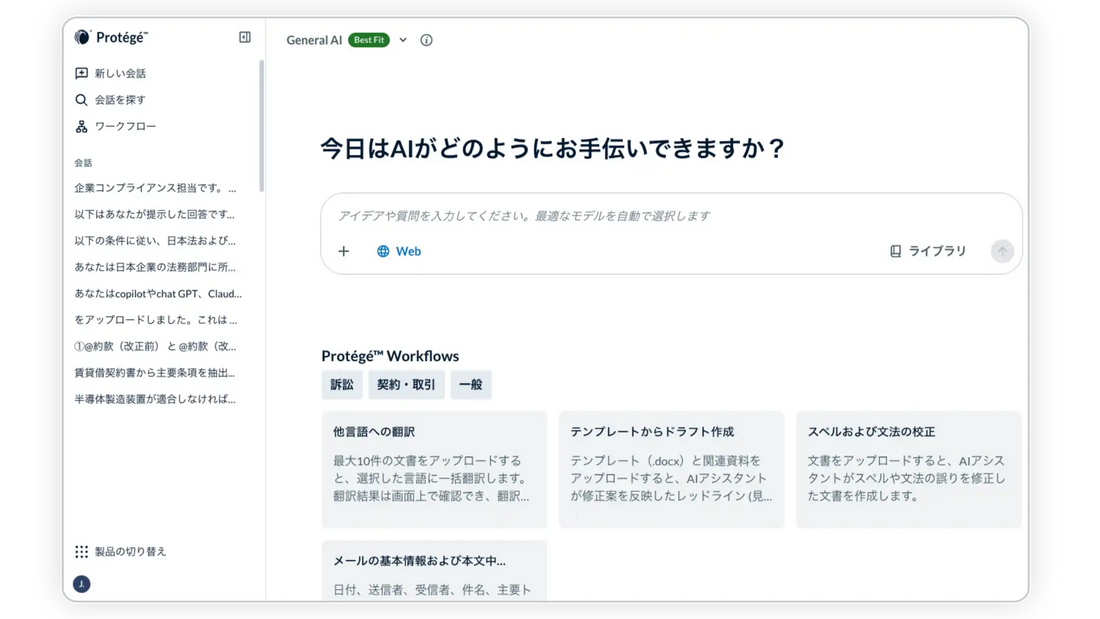Open the user avatar profile
The image size is (1100, 619).
81,584
